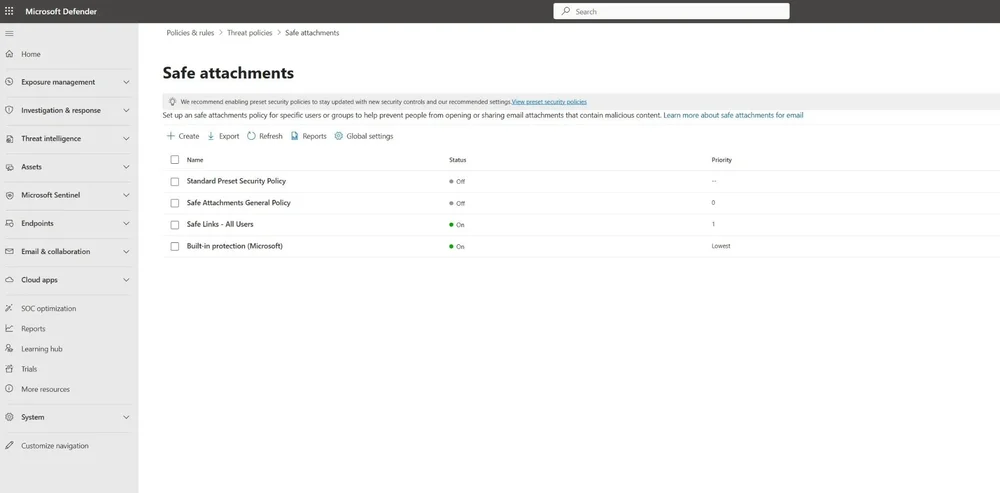Toggle the select-all checkbox in Name header
This screenshot has width=1000, height=493.
click(x=175, y=159)
